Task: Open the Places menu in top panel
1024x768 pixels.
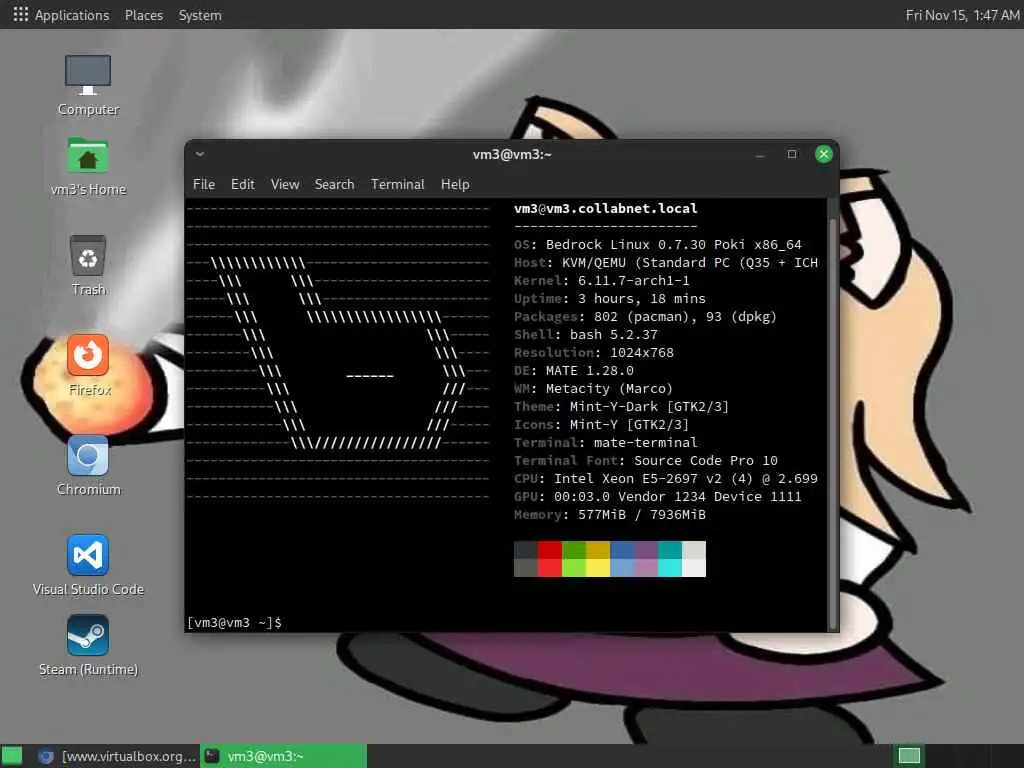Action: 144,15
